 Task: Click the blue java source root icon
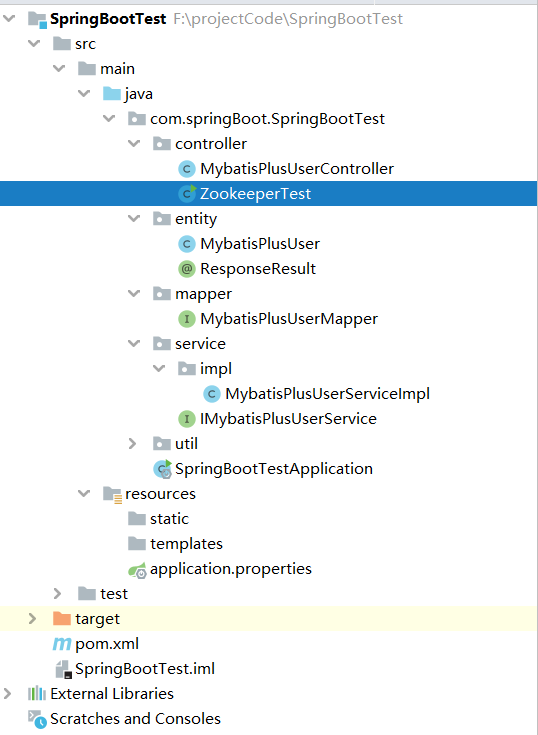tap(112, 94)
